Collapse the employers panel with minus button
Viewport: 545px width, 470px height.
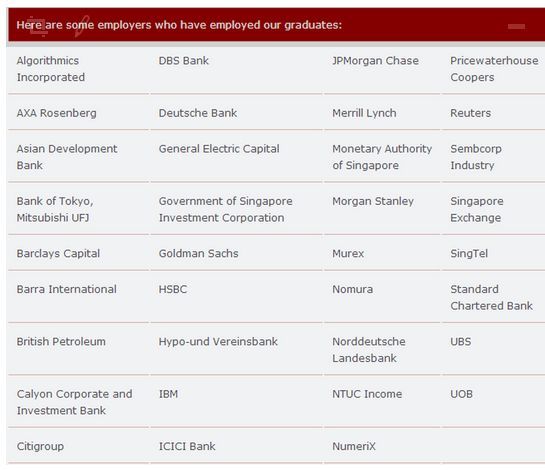coord(516,26)
